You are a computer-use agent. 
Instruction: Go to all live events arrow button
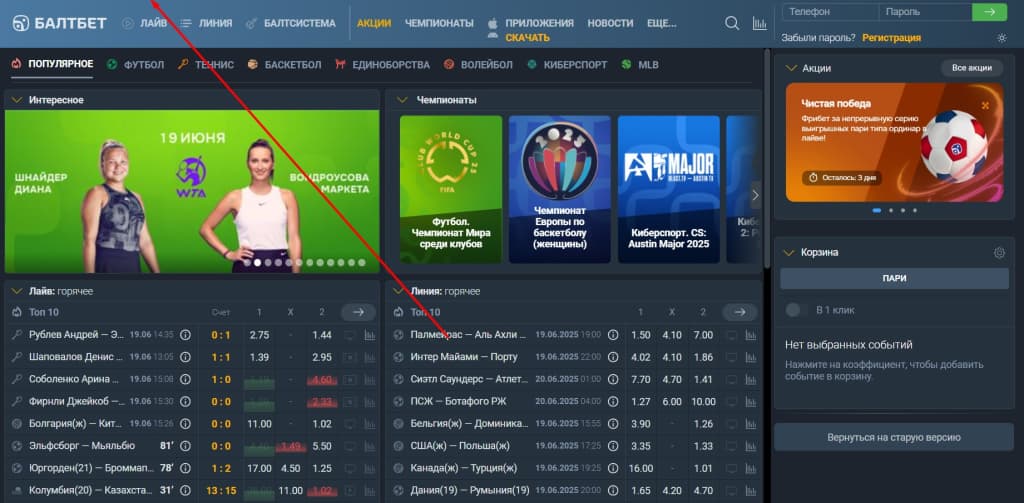pos(359,312)
